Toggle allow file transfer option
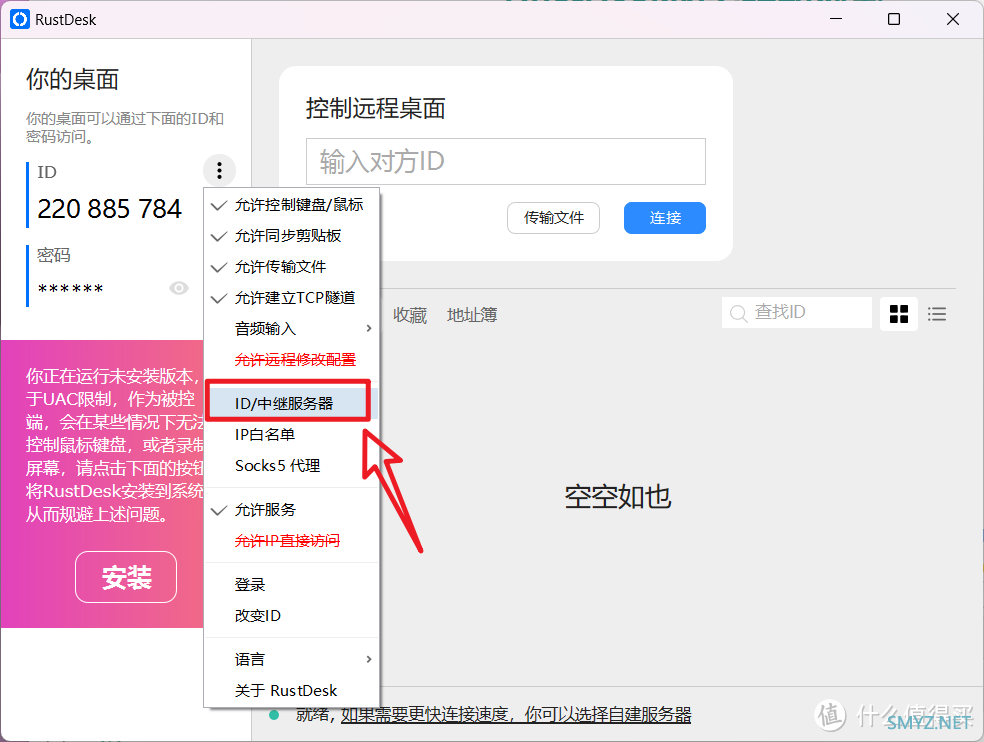Image resolution: width=984 pixels, height=742 pixels. (x=292, y=267)
